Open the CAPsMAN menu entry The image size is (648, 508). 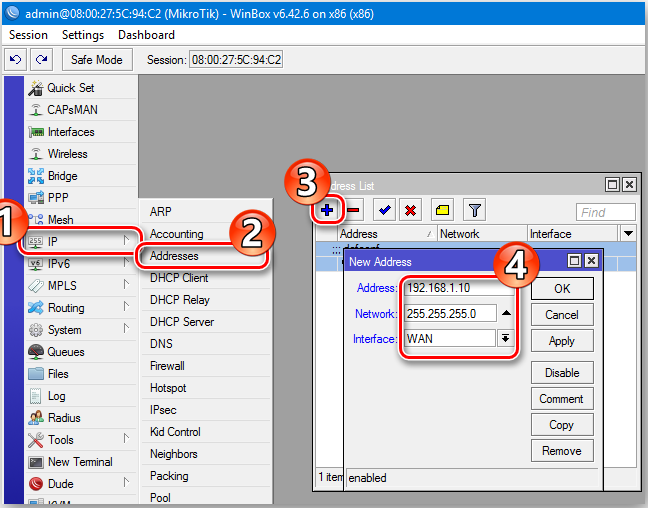coord(81,110)
